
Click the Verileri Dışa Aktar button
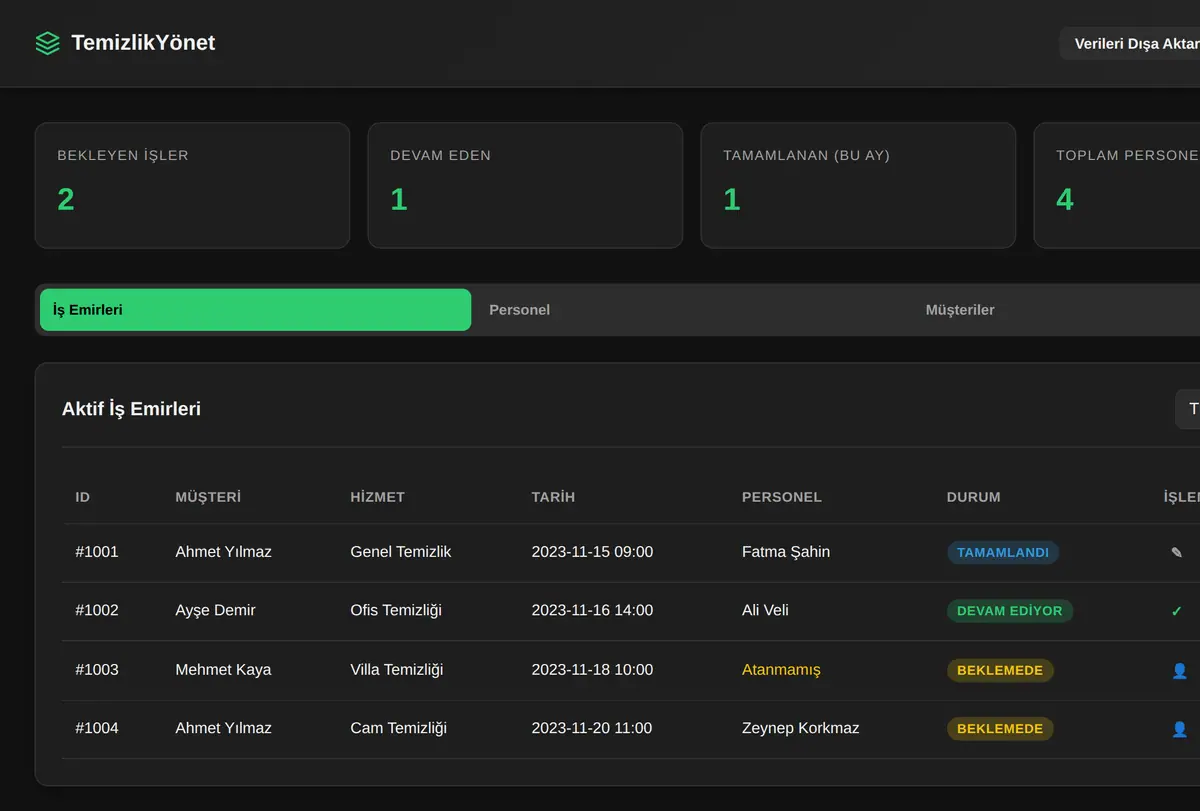pyautogui.click(x=1130, y=43)
